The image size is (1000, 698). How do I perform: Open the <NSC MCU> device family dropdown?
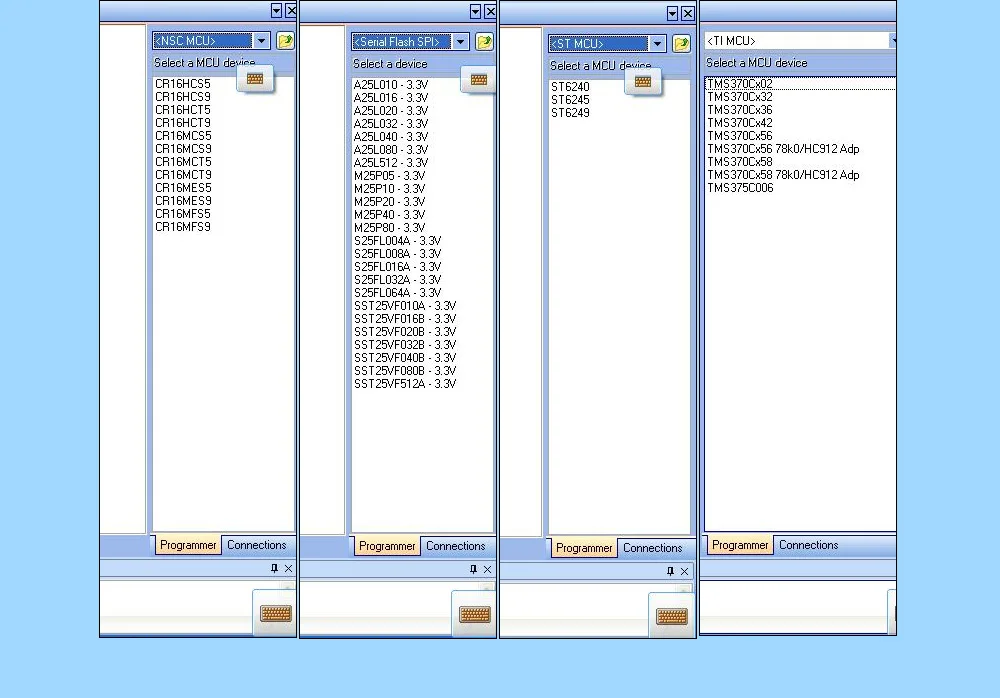[261, 41]
